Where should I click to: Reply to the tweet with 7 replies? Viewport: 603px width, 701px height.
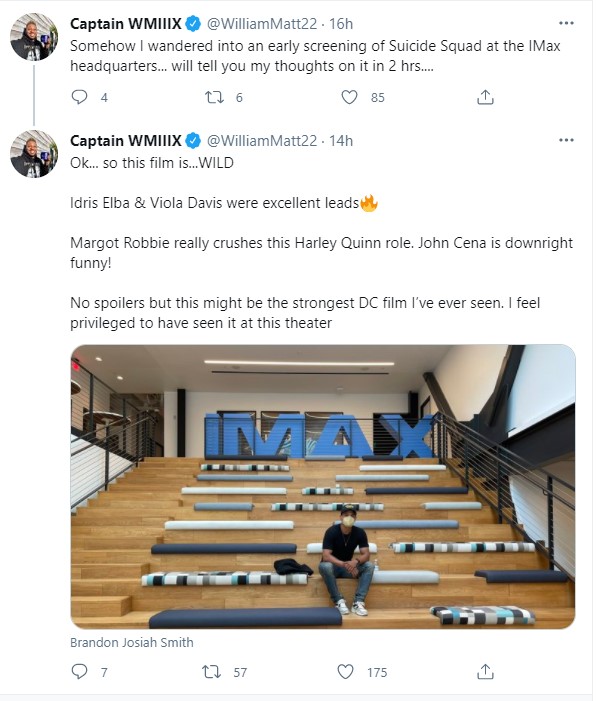pyautogui.click(x=80, y=671)
